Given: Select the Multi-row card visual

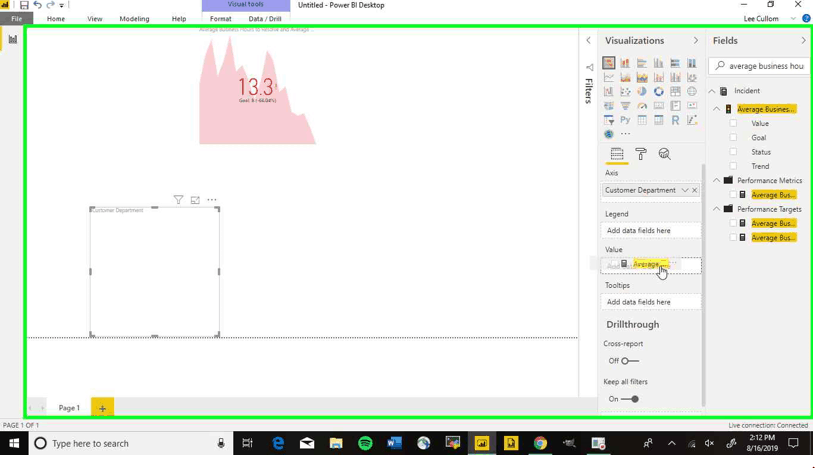Looking at the screenshot, I should (675, 106).
